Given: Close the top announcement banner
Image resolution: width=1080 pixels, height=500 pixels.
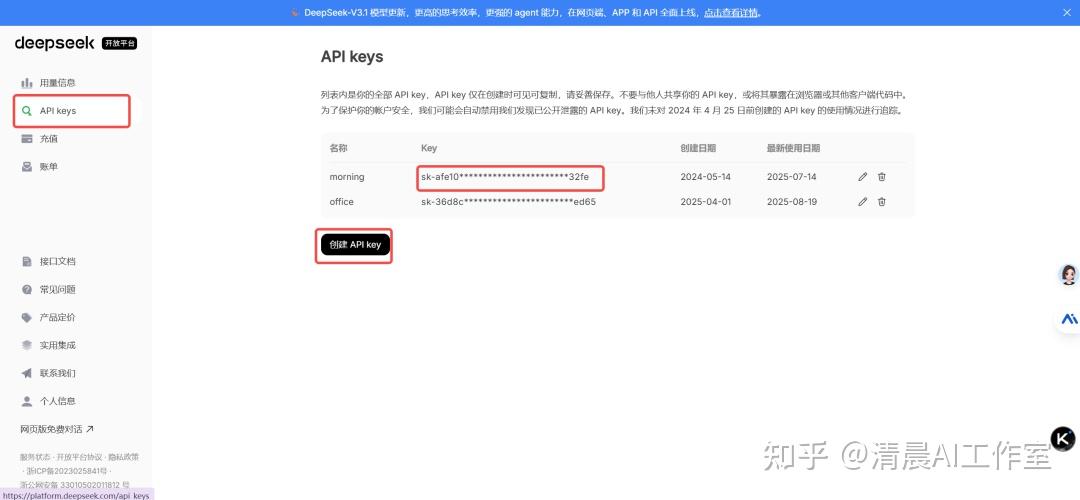Looking at the screenshot, I should [x=1068, y=12].
